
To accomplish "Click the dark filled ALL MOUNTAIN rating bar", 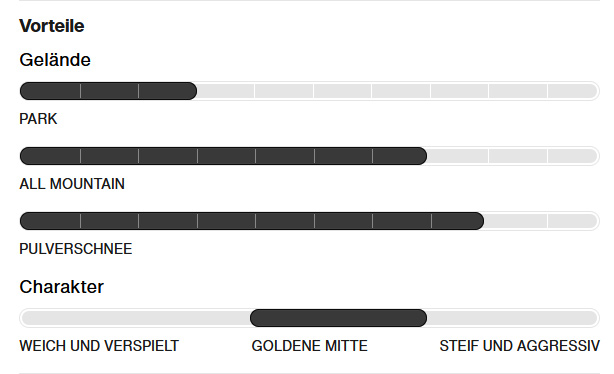I will point(223,156).
